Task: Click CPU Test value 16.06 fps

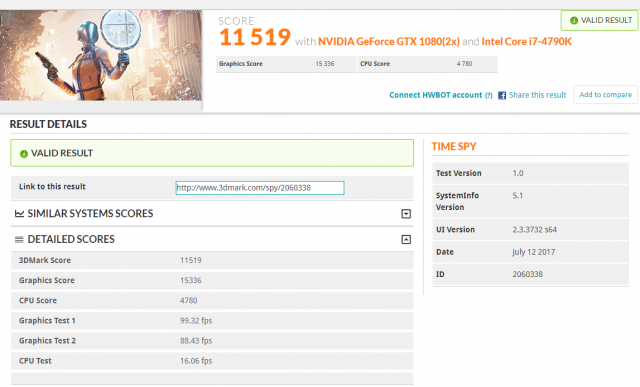Action: (x=196, y=361)
